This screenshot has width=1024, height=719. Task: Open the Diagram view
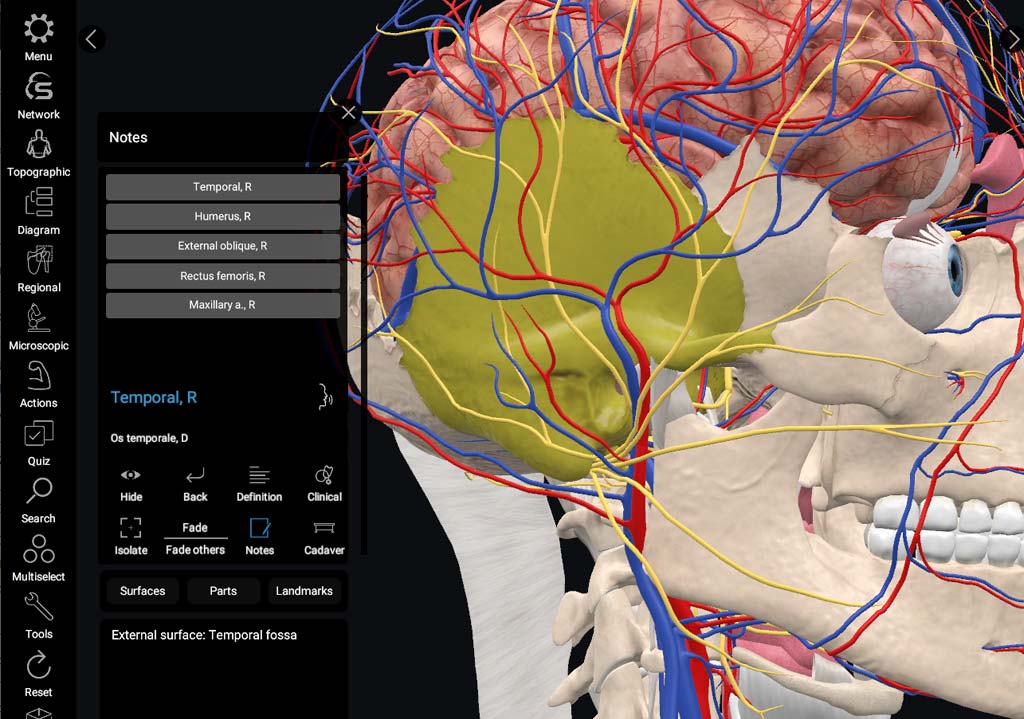[x=39, y=212]
